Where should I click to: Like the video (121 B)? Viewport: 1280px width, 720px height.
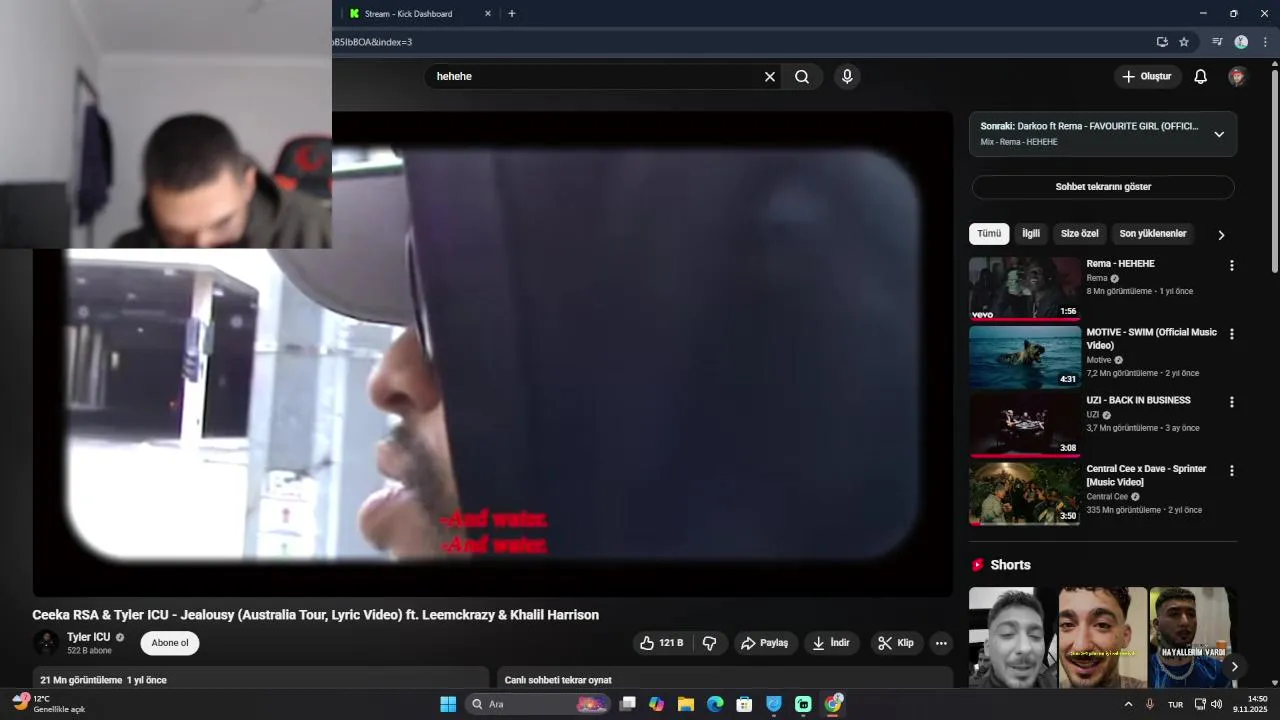pos(661,643)
